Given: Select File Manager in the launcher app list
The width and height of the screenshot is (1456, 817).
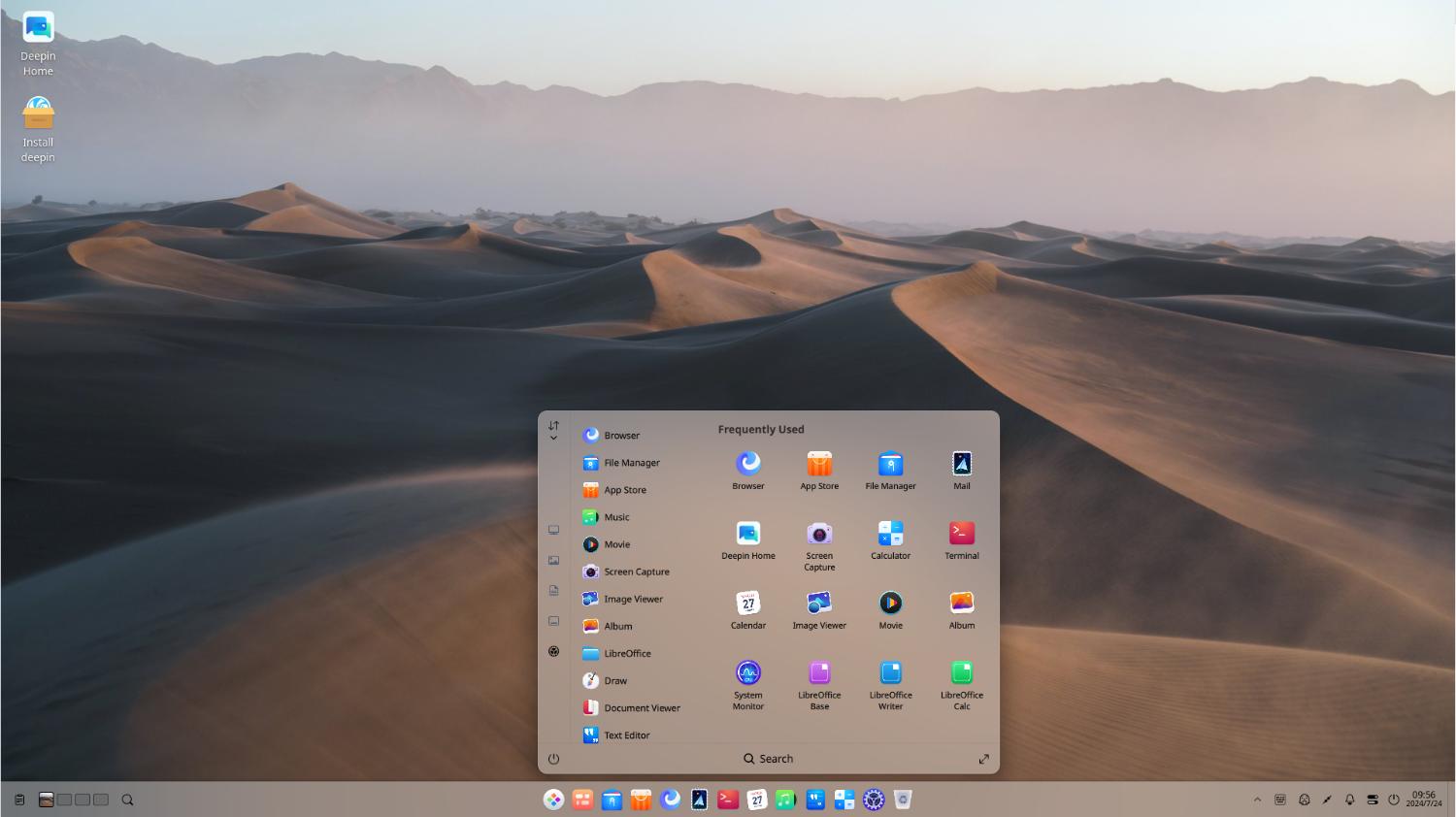Looking at the screenshot, I should (636, 463).
